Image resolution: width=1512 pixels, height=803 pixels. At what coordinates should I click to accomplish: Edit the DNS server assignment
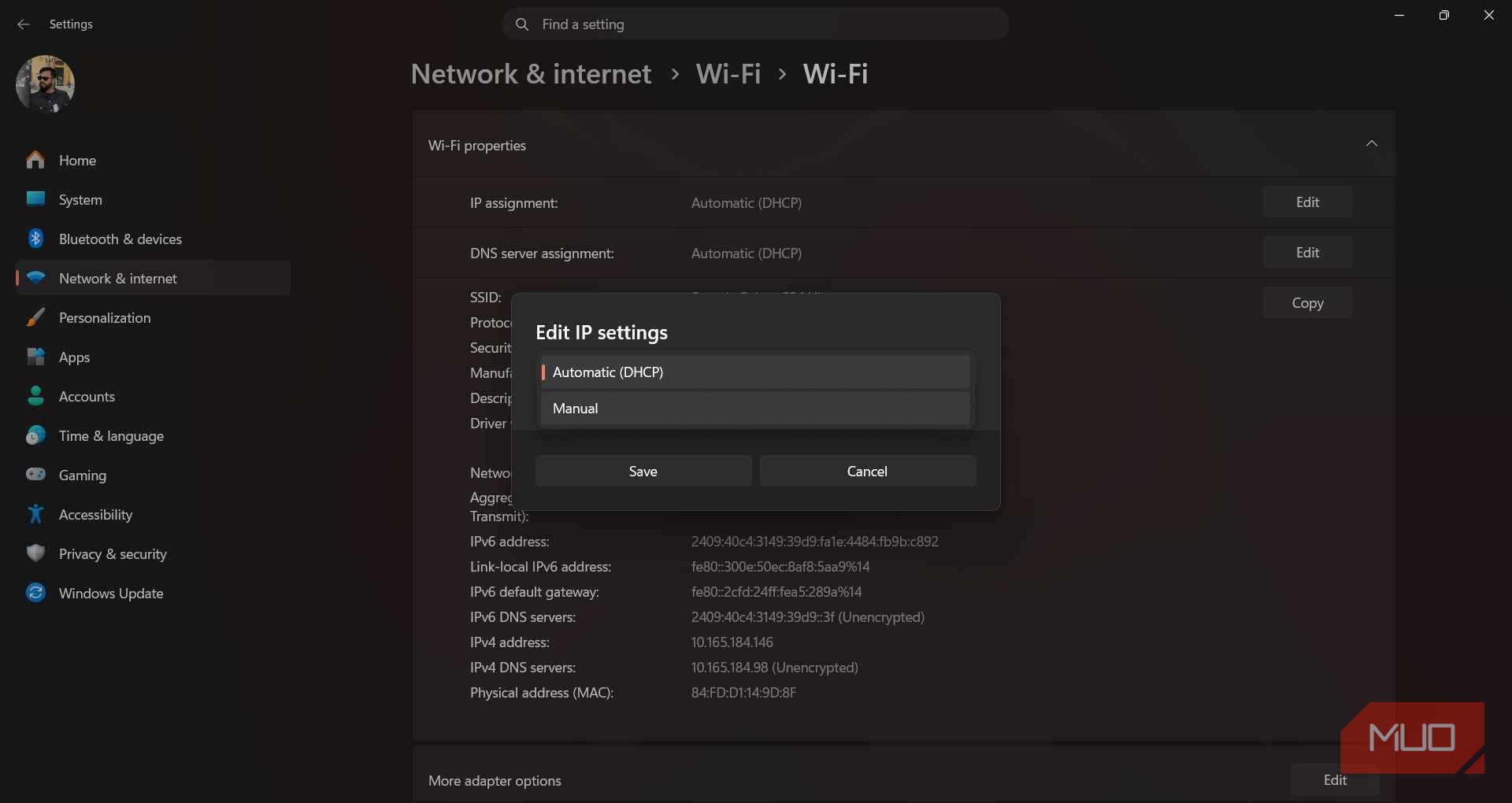(x=1307, y=253)
